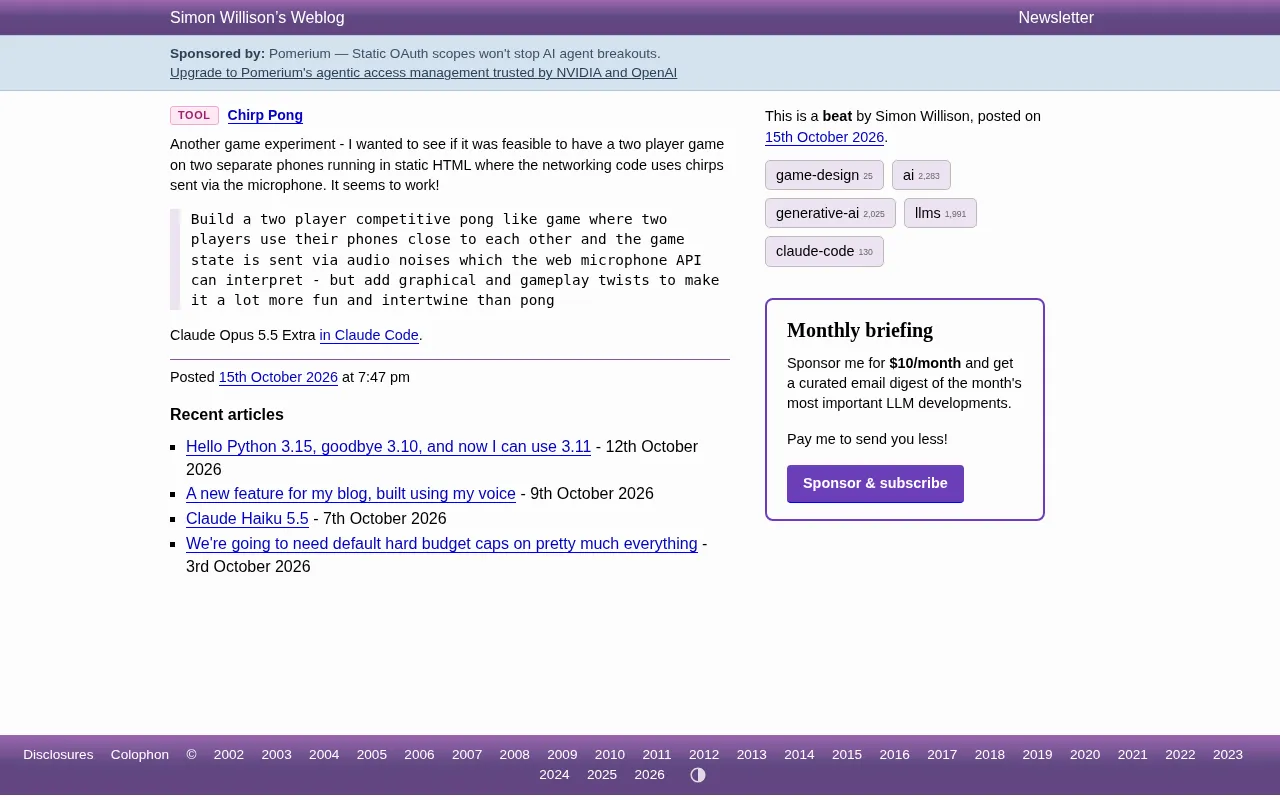Select the game-design tag
Viewport: 1280px width, 800px height.
(x=824, y=175)
